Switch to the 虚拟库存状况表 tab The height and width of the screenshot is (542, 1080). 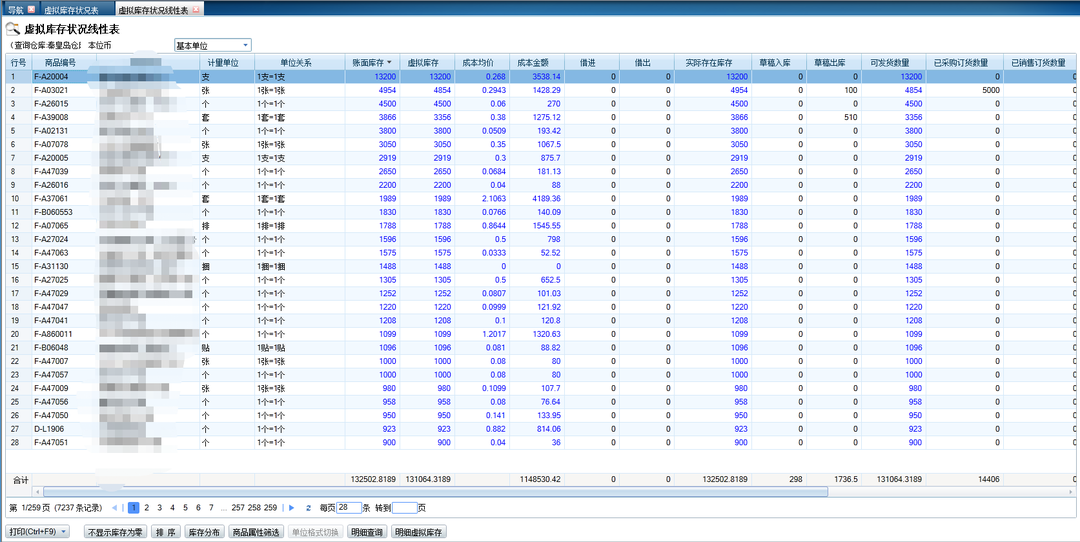(71, 9)
